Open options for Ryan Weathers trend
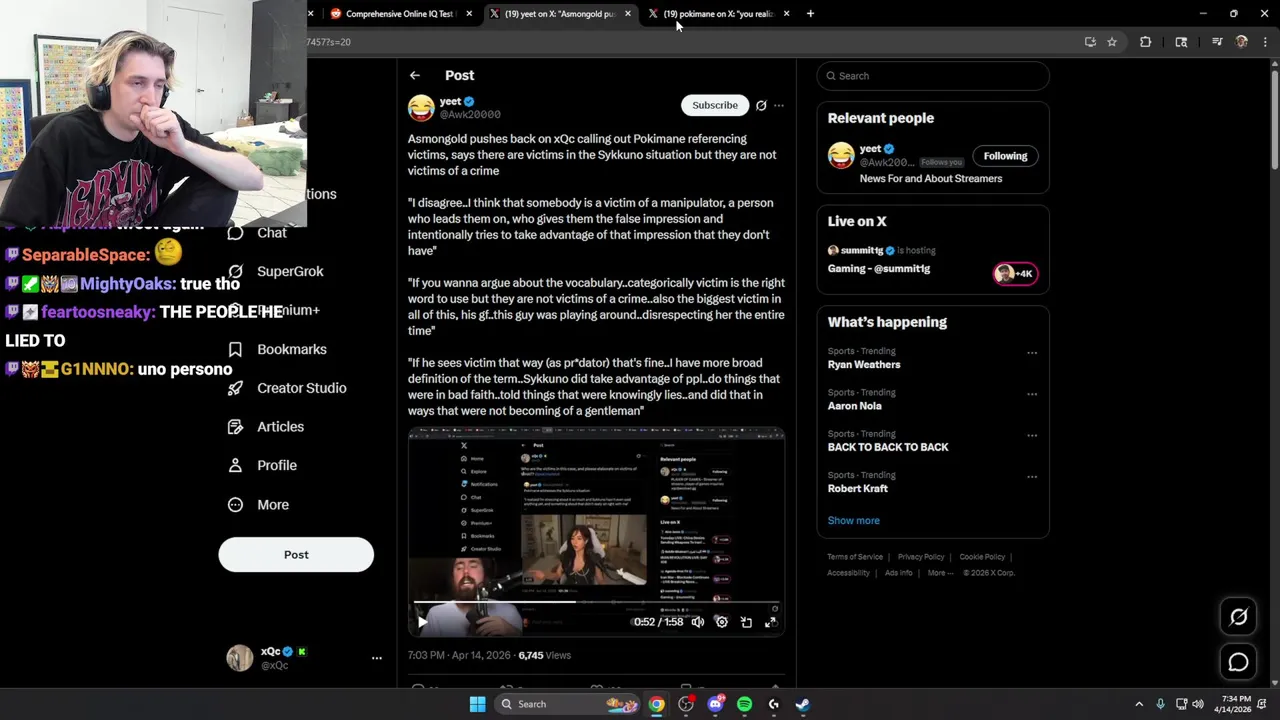This screenshot has height=720, width=1280. 1032,353
